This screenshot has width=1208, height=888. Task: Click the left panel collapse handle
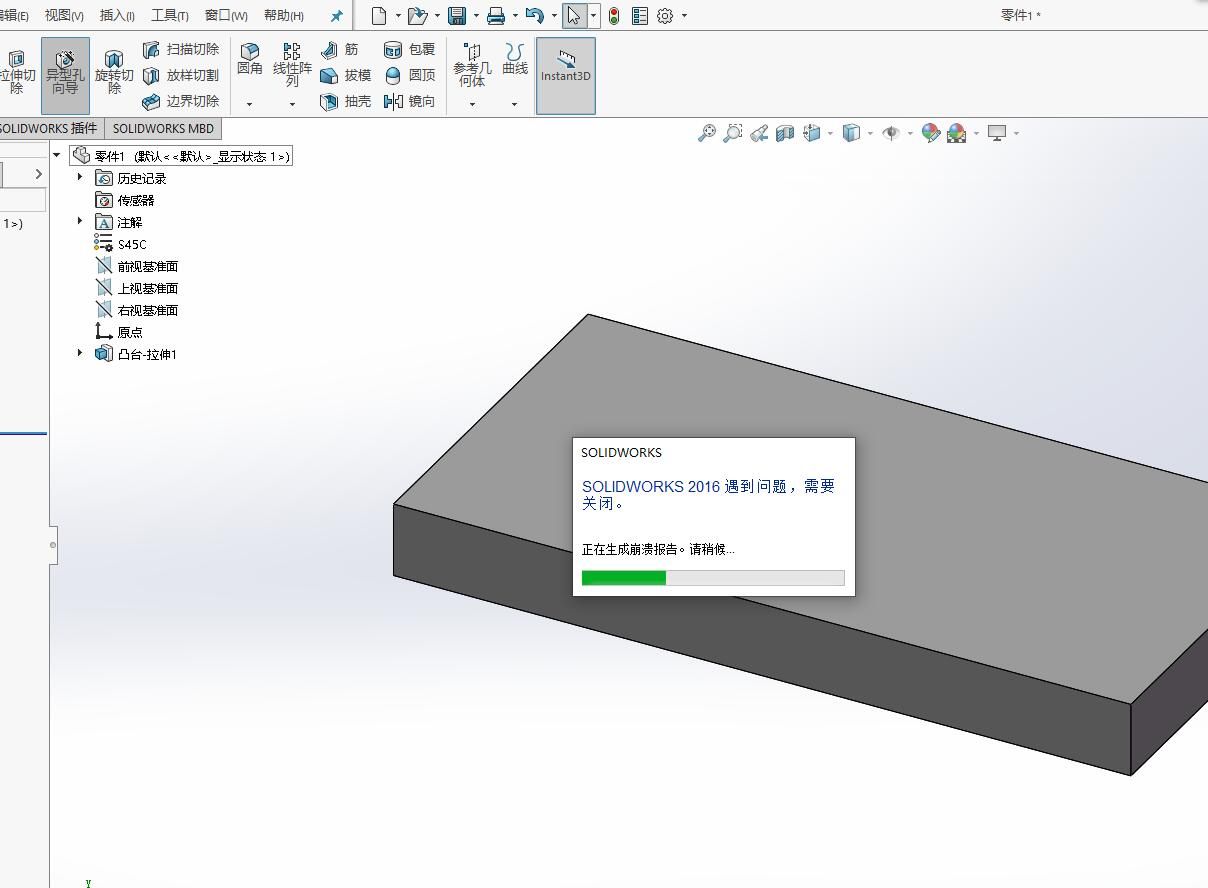53,545
